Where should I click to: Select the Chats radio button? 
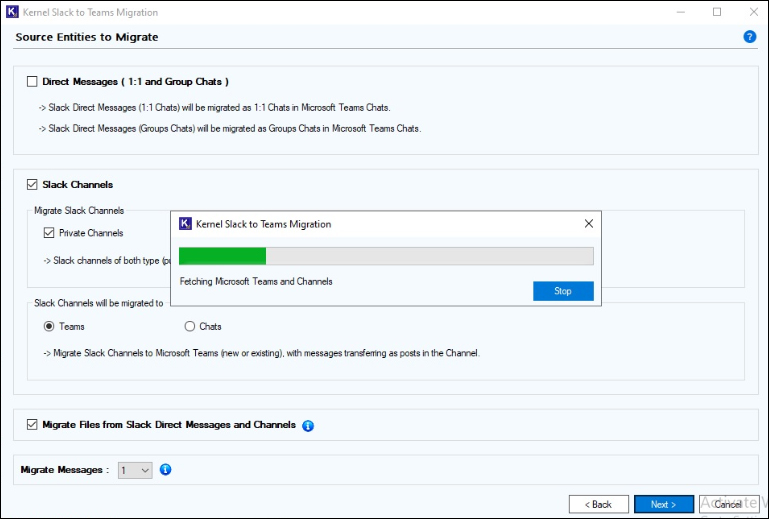pyautogui.click(x=190, y=326)
